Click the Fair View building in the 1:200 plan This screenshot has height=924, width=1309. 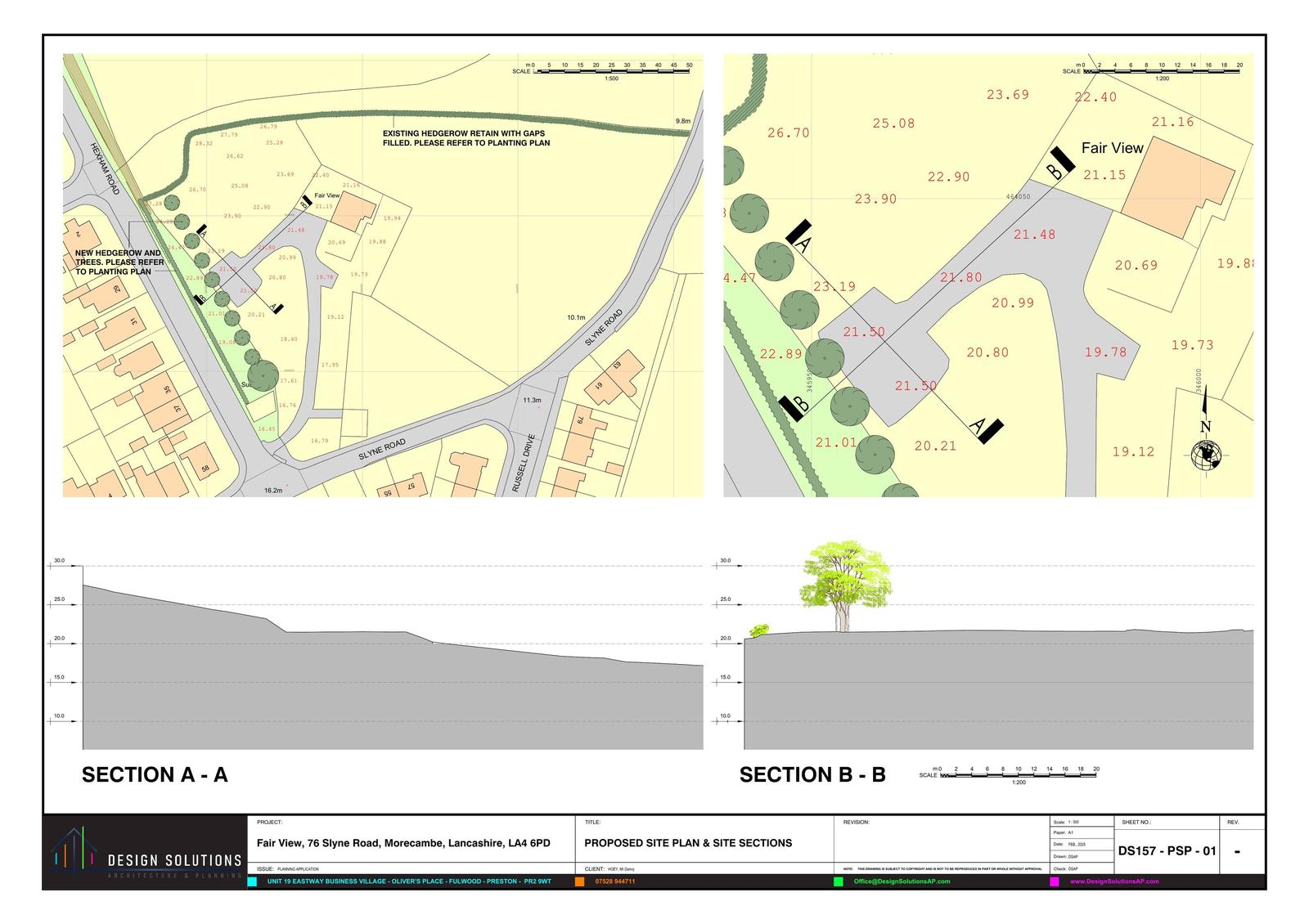(1176, 186)
